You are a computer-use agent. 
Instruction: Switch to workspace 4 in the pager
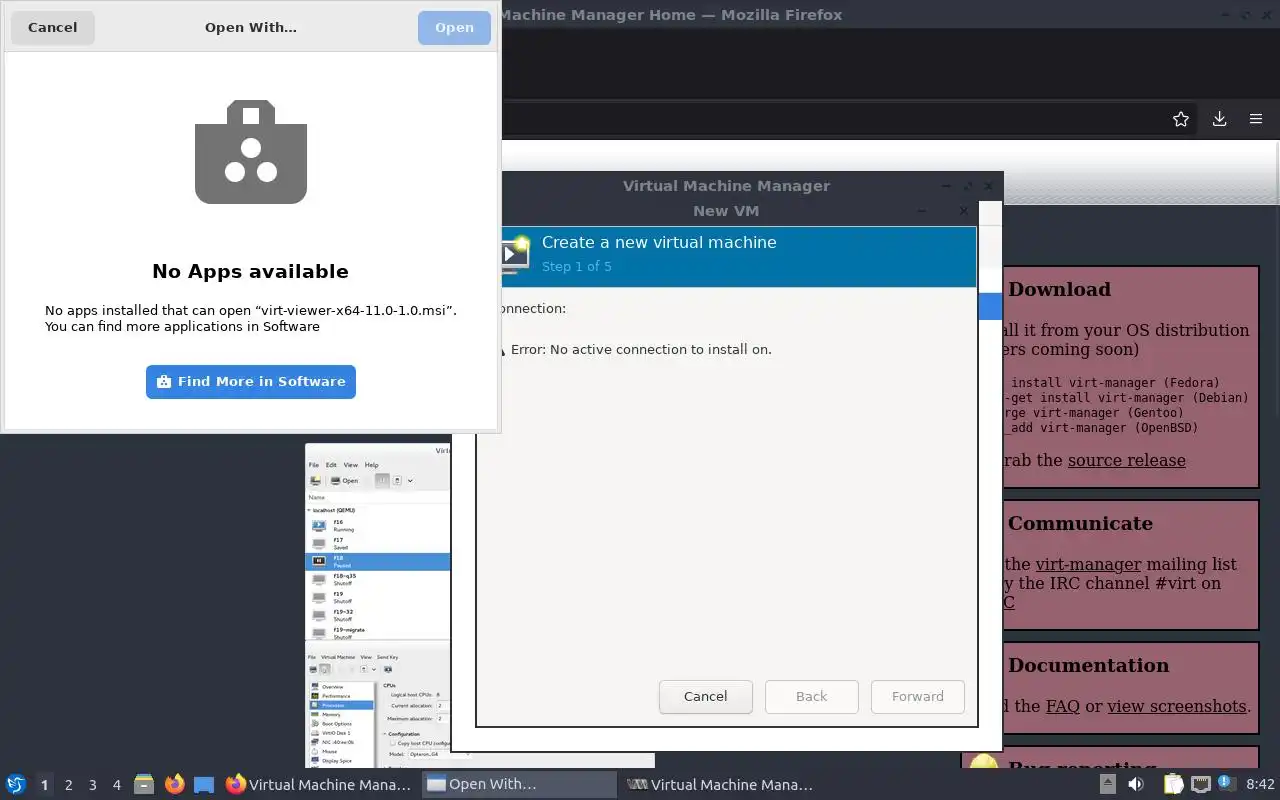tap(116, 785)
